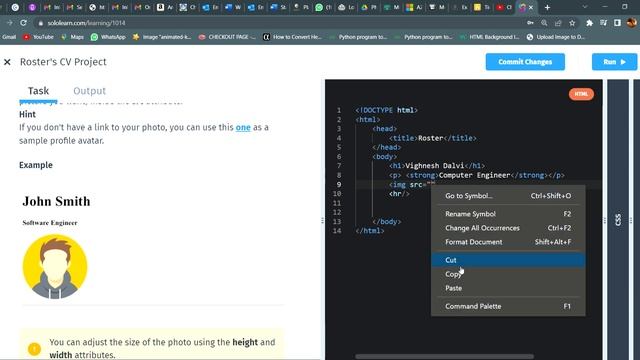Image resolution: width=640 pixels, height=360 pixels.
Task: Open the YouTube bookmark
Action: pos(38,37)
